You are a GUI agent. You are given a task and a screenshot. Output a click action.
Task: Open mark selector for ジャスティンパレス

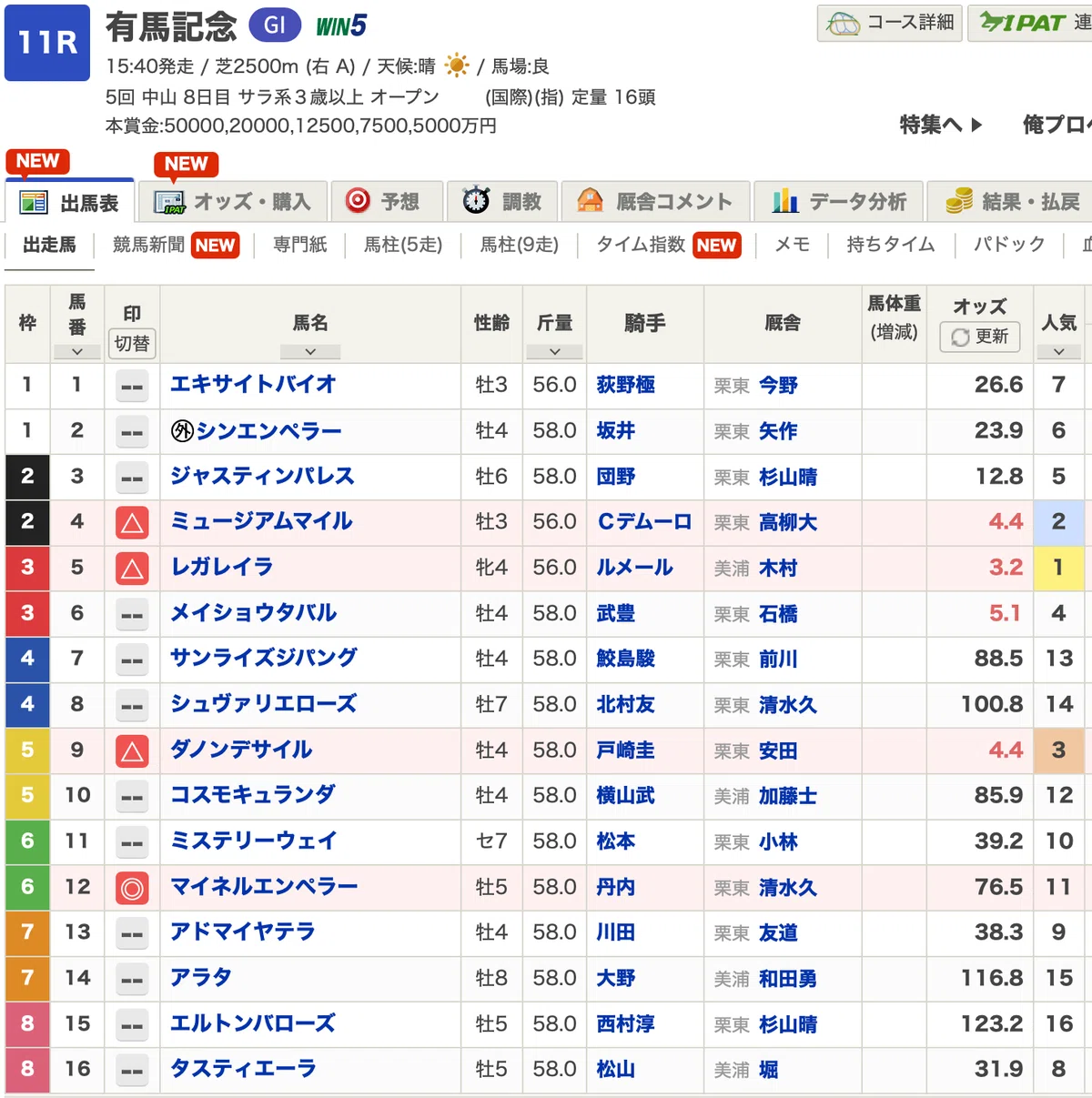132,477
